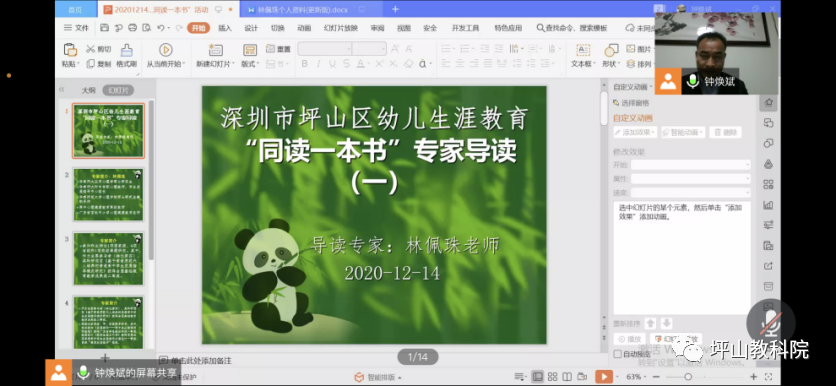Switch to slide sorter view icon
This screenshot has height=386, width=836.
click(x=552, y=376)
